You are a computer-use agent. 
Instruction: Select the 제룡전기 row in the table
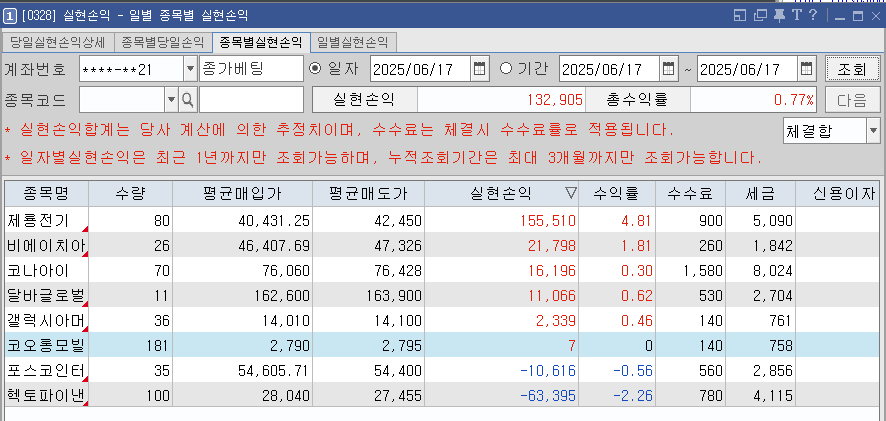tap(46, 219)
